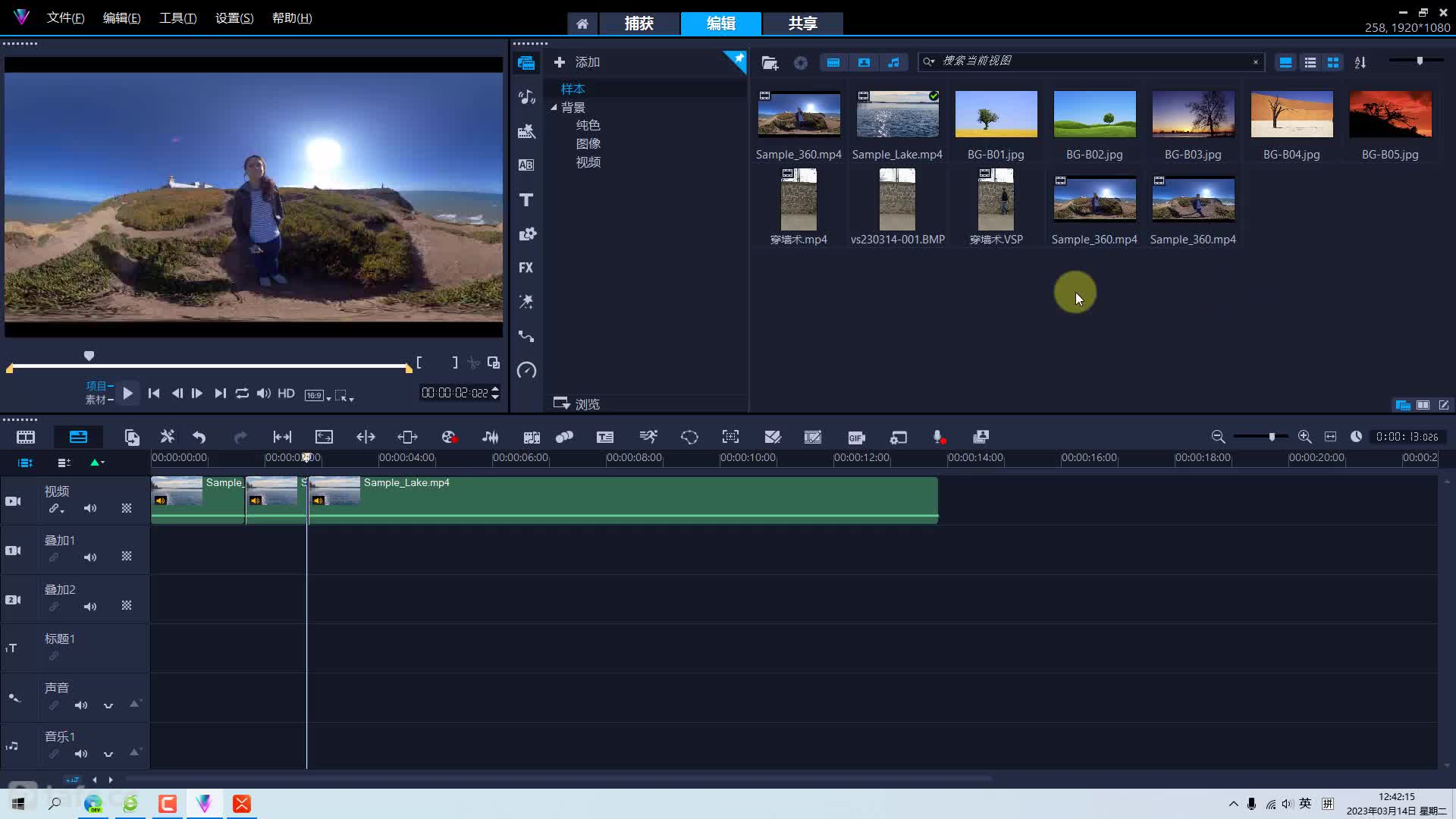The image size is (1456, 819).
Task: Open the search filter dropdown arrow
Action: 929,61
